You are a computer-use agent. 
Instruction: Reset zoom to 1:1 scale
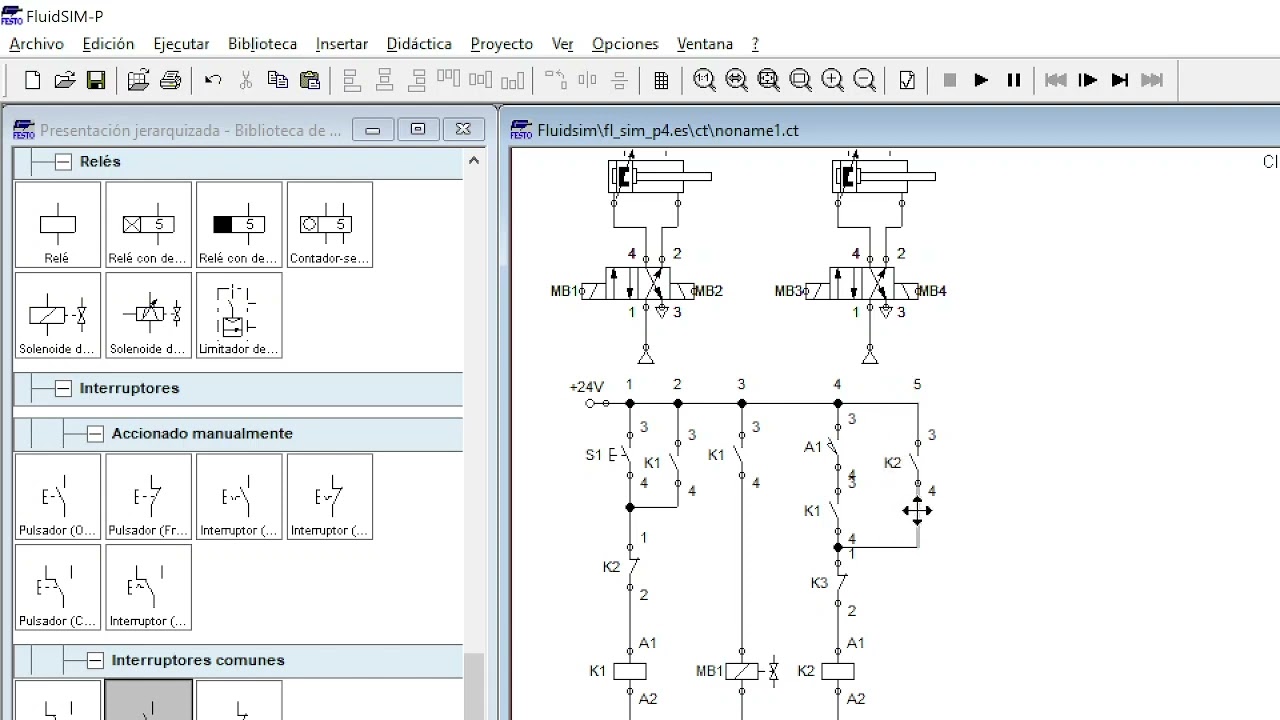pyautogui.click(x=704, y=81)
